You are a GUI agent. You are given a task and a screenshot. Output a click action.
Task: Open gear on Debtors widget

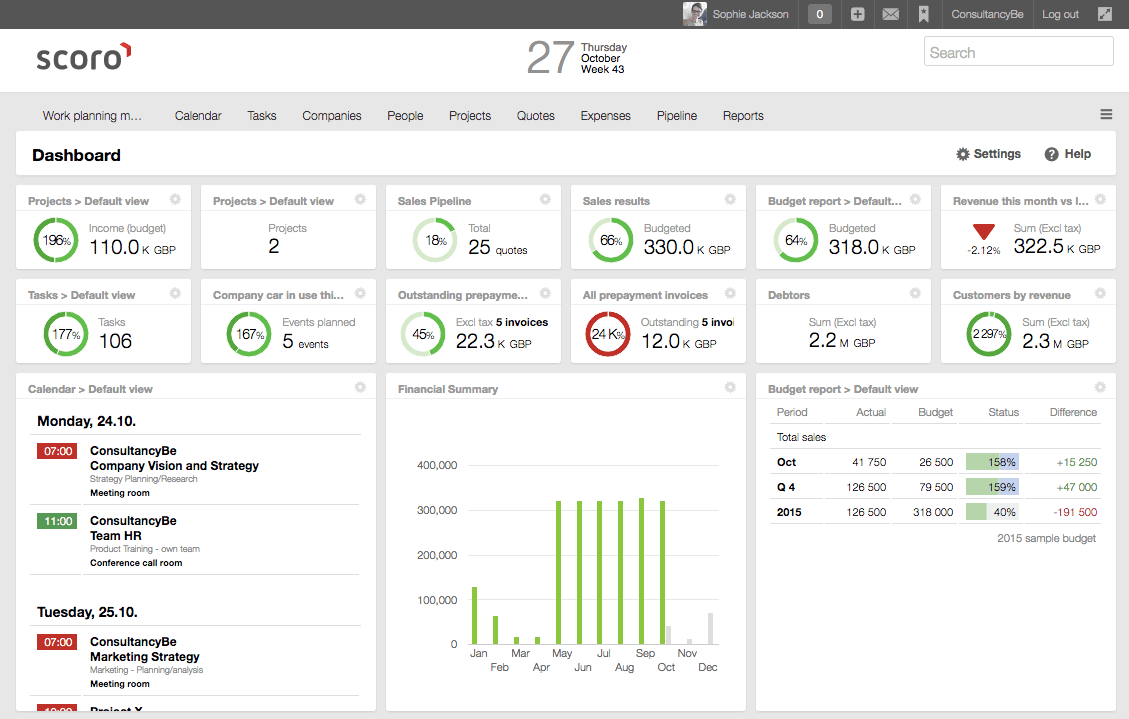915,293
